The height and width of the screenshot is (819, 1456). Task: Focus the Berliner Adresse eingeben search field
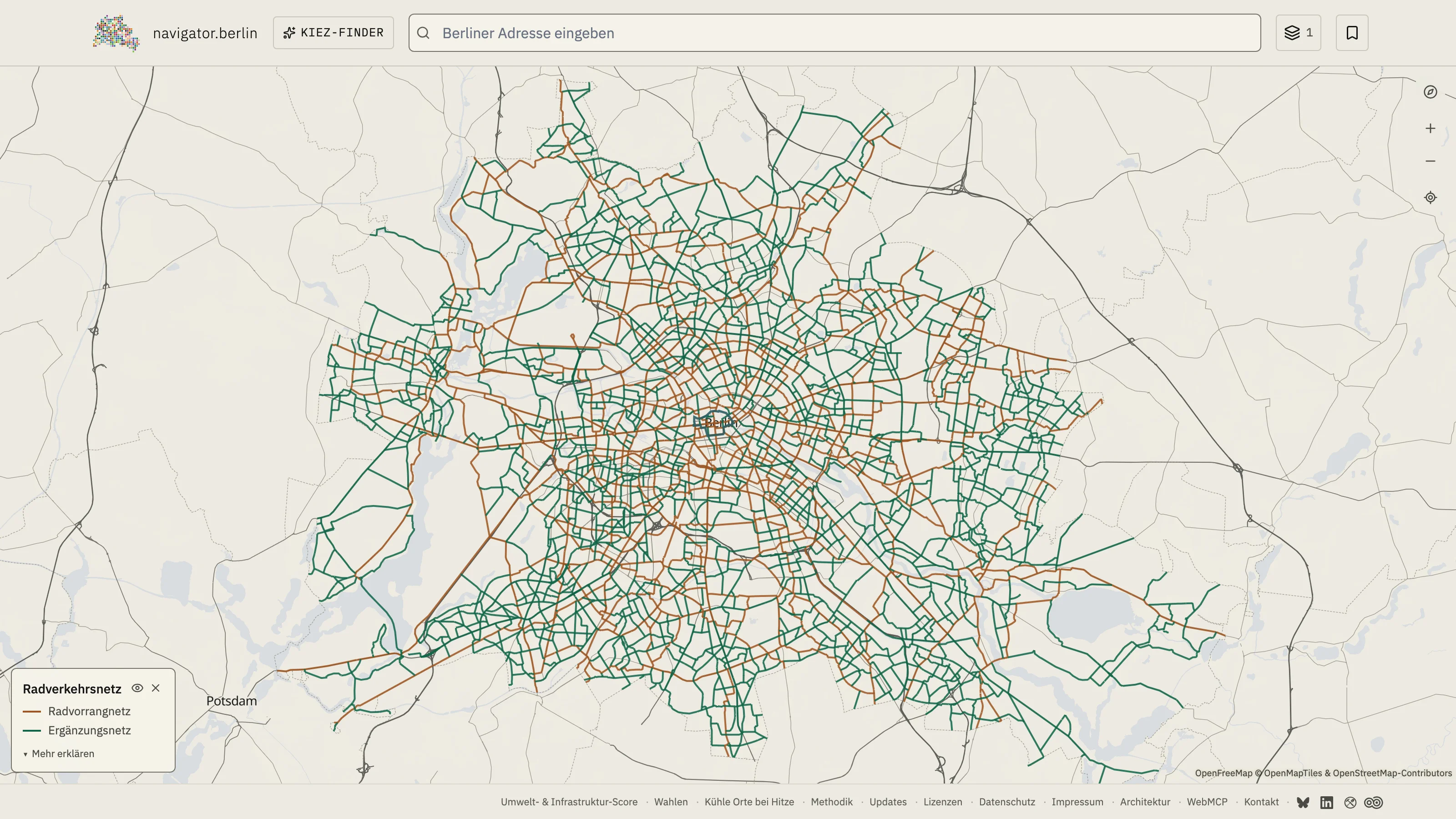coord(835,33)
